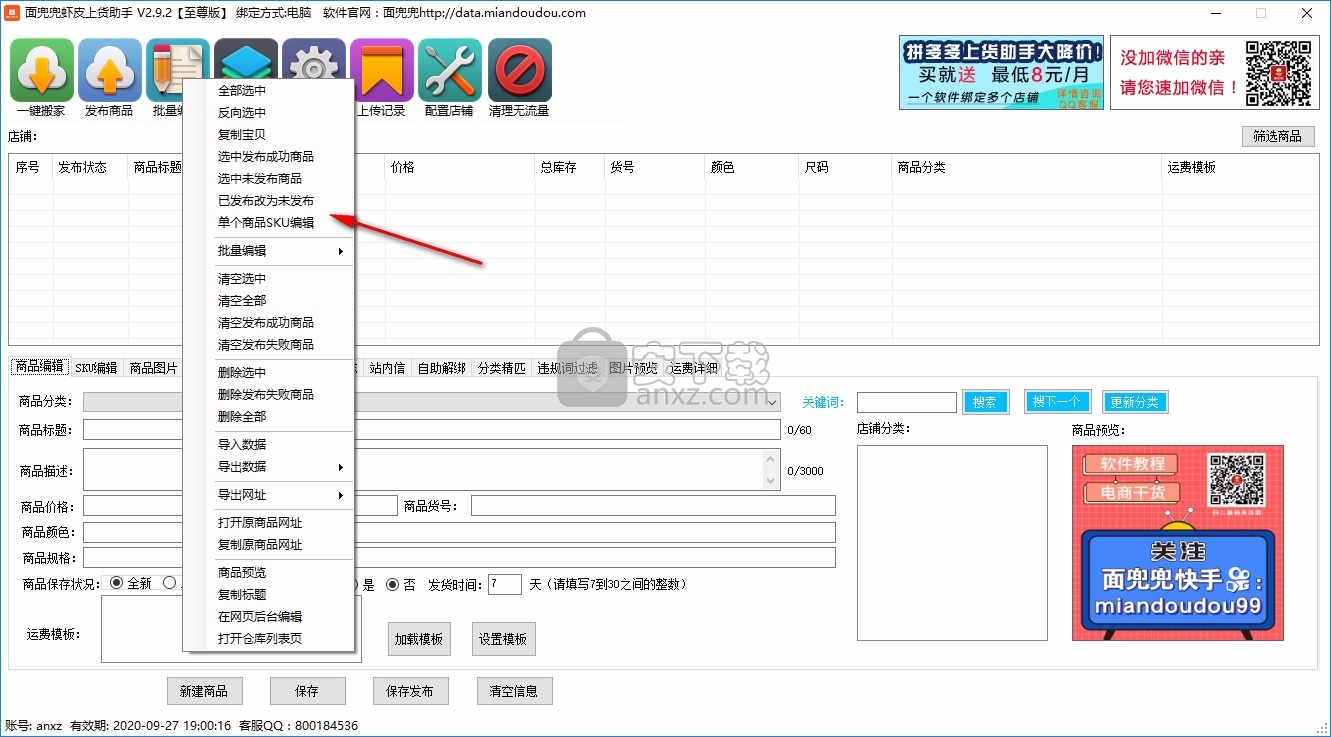Click the 商品描述 scrollbar down arrow
Screen dimensions: 1331x737
770,481
